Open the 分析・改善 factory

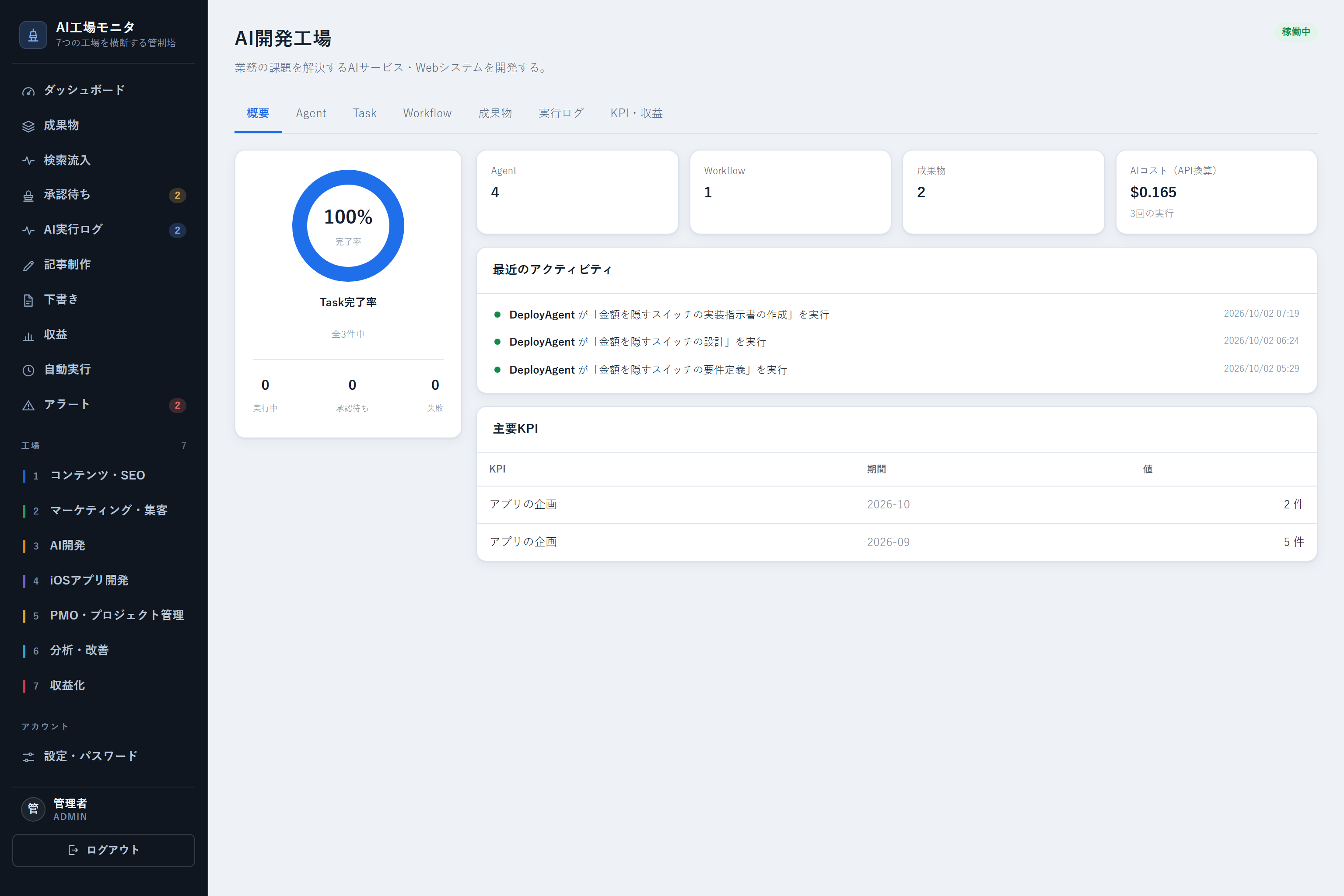pyautogui.click(x=103, y=650)
